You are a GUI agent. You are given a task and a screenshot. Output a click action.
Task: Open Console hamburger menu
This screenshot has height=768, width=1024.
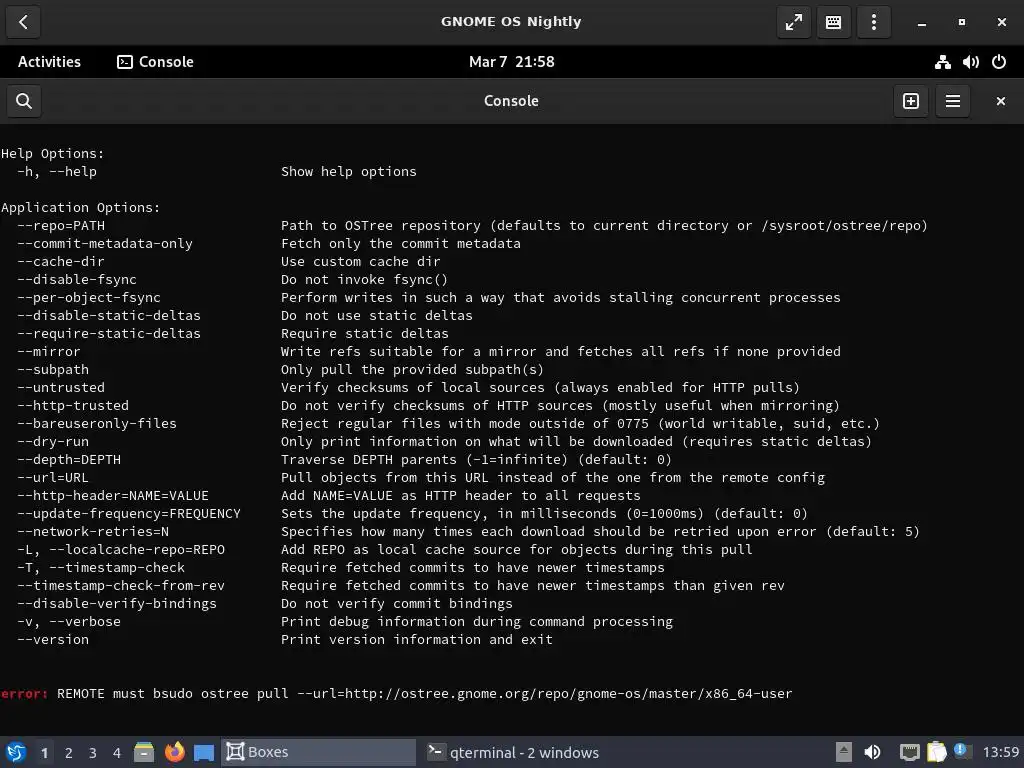953,101
